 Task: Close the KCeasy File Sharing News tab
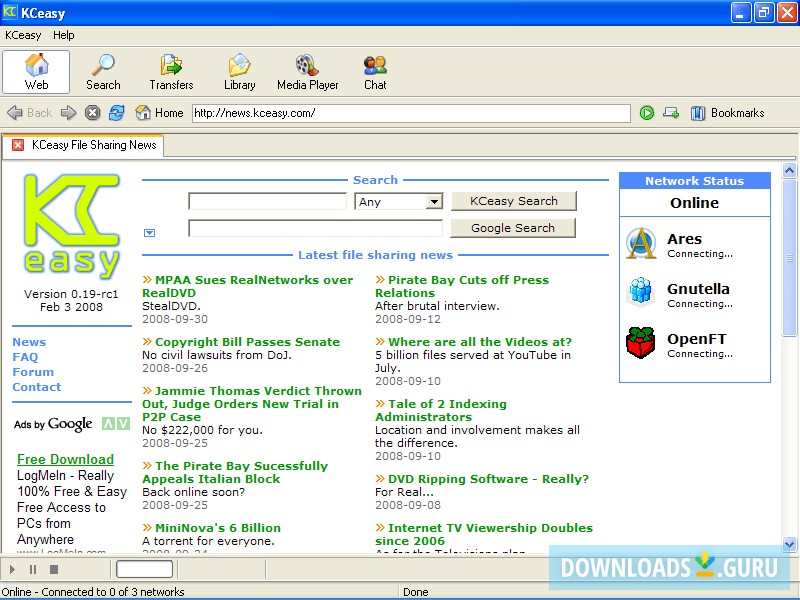[18, 145]
